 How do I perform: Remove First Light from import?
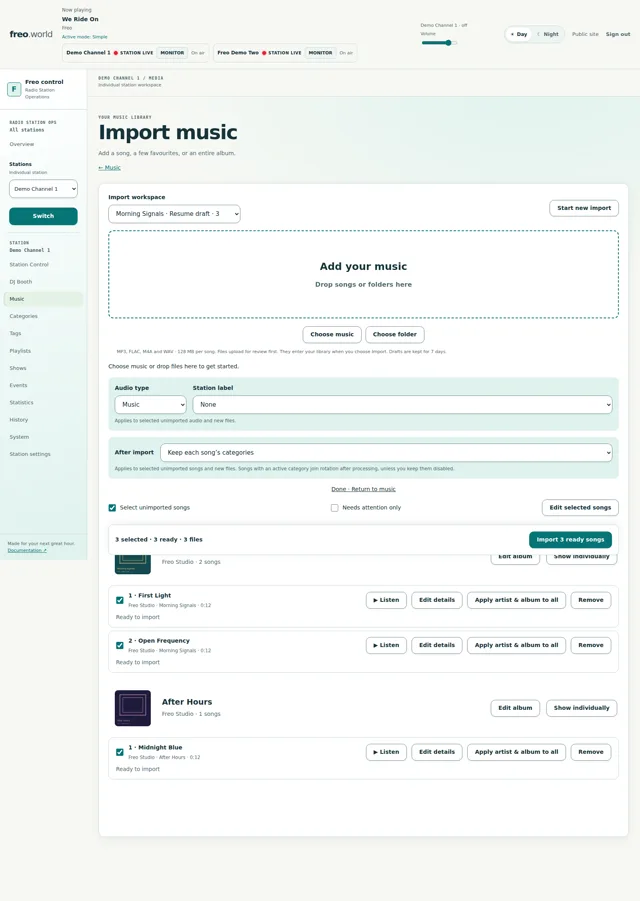(x=591, y=600)
